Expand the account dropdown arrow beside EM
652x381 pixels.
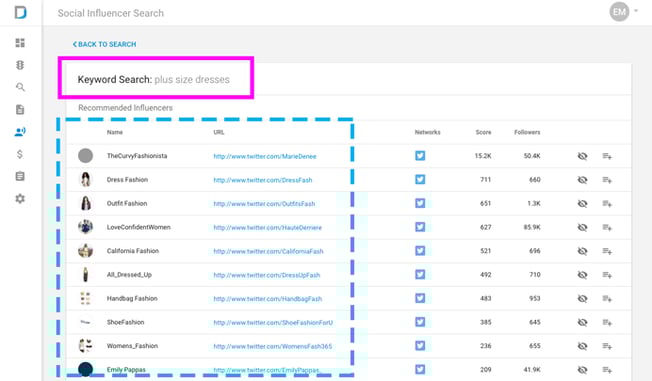pyautogui.click(x=636, y=11)
